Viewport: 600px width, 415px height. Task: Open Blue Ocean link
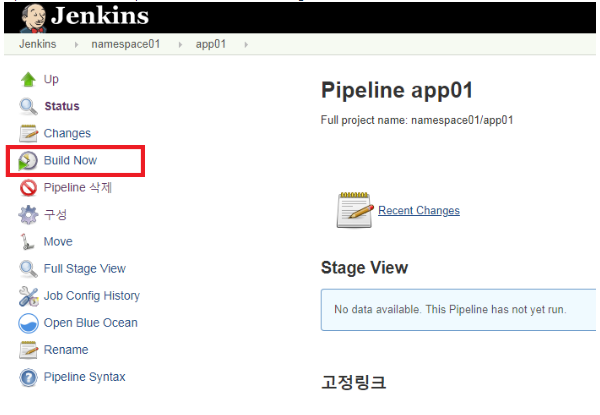90,322
